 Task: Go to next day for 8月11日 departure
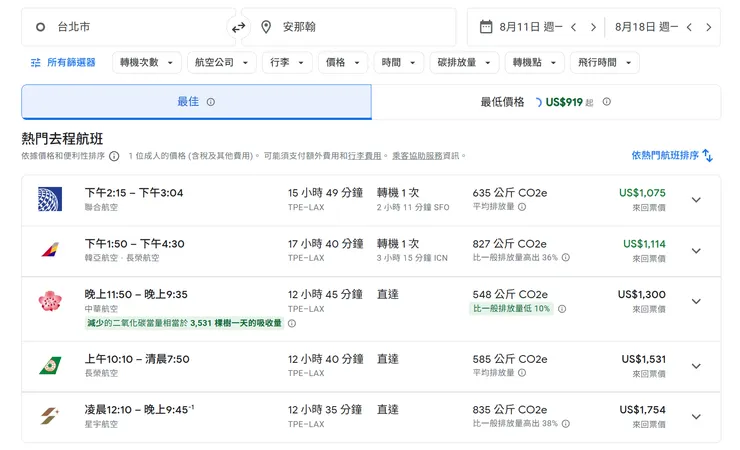593,27
